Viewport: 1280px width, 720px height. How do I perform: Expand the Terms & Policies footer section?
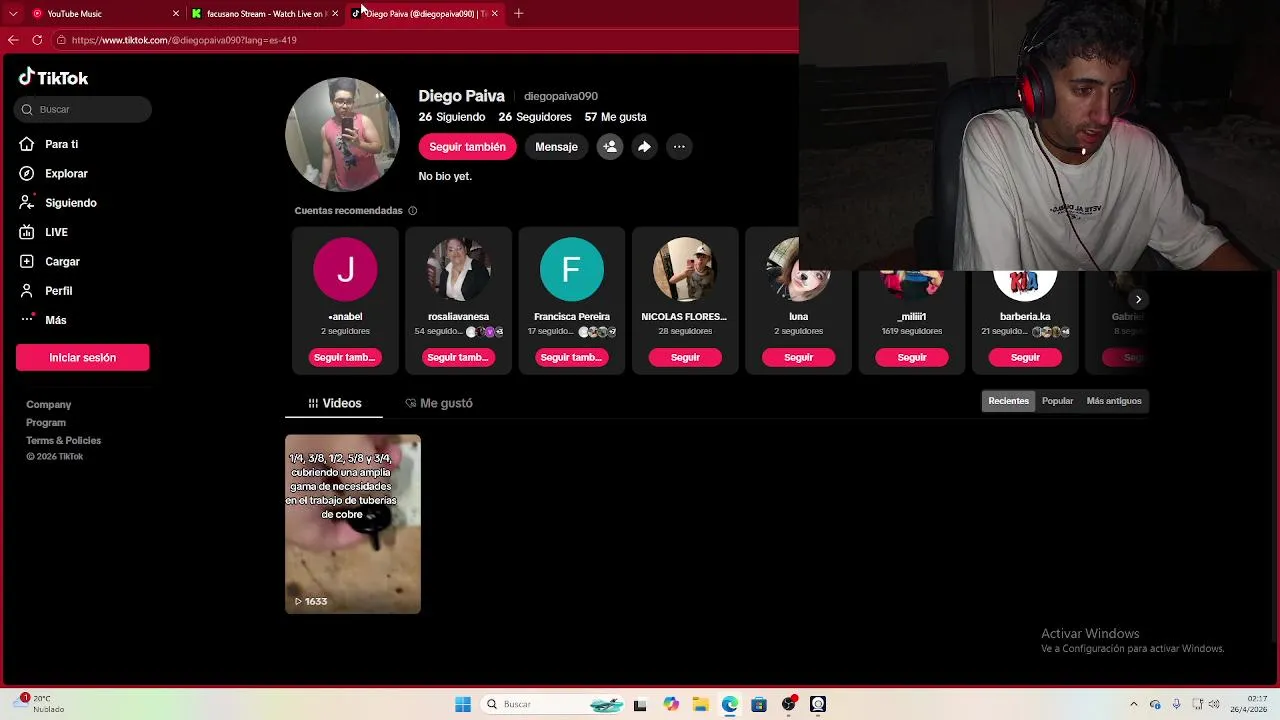click(x=63, y=440)
